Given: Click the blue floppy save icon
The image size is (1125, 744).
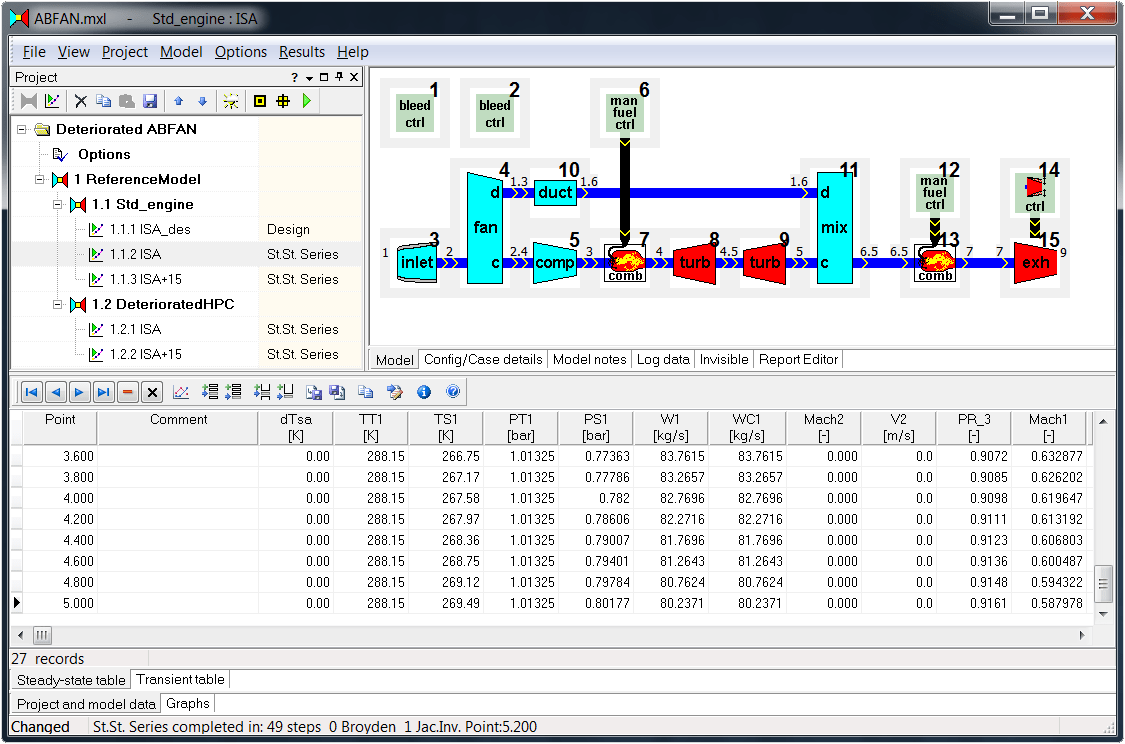Looking at the screenshot, I should 150,101.
